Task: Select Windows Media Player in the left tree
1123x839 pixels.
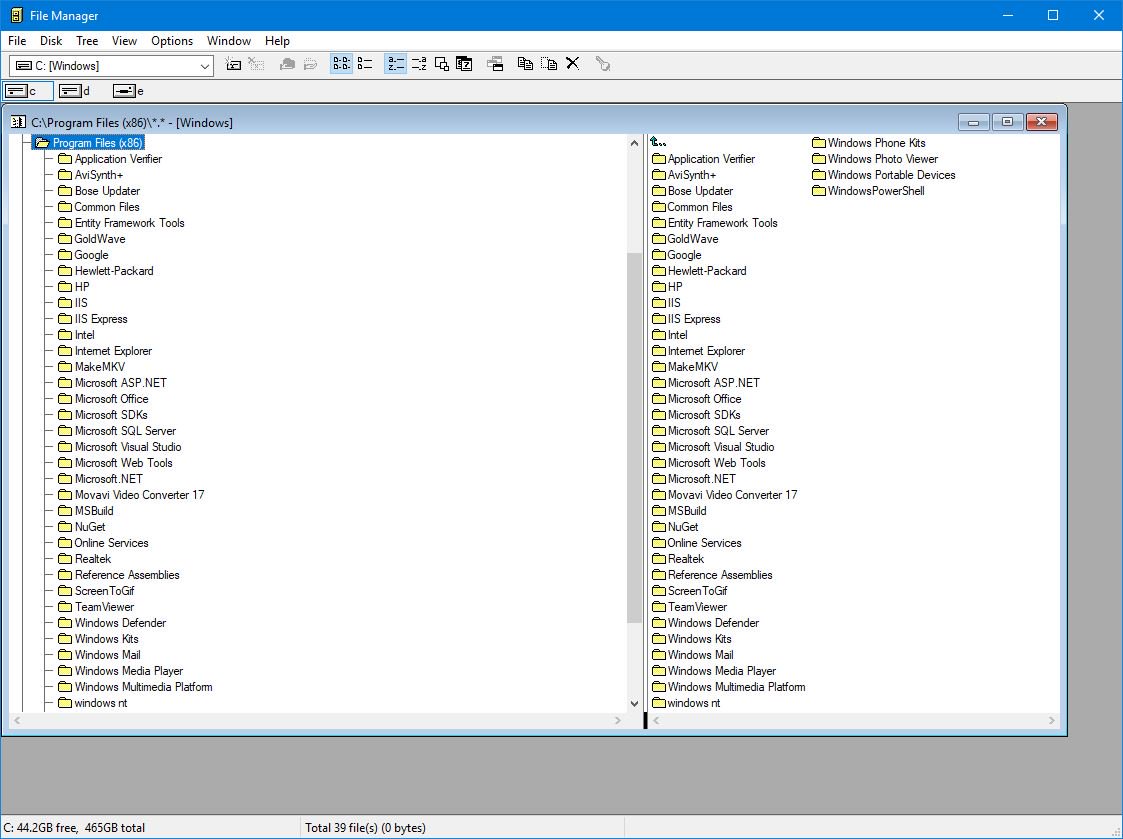Action: coord(120,671)
